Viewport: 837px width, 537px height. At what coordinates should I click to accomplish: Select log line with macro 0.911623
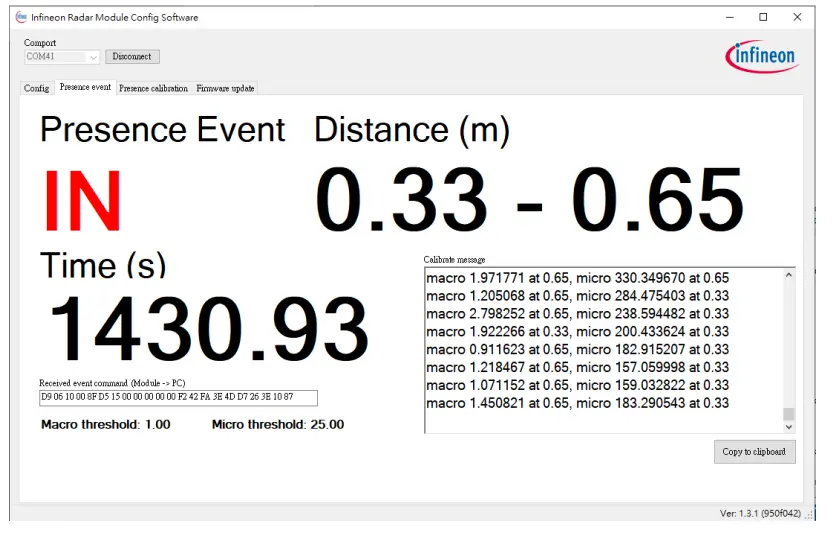pyautogui.click(x=578, y=350)
